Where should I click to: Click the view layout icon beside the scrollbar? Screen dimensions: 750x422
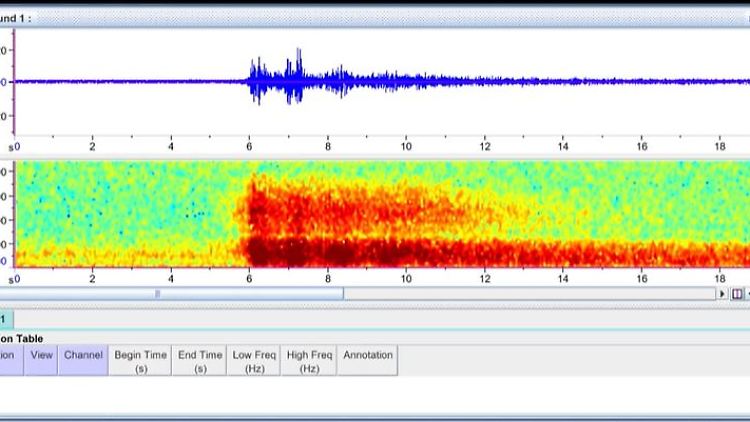[x=737, y=294]
